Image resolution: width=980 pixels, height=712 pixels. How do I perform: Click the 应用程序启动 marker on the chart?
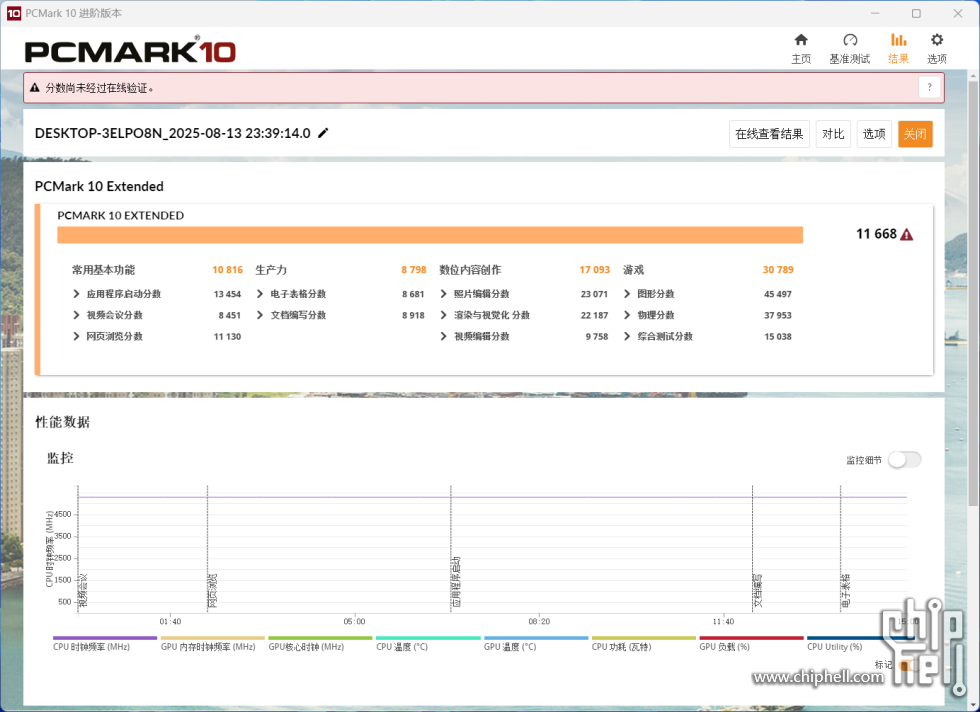(x=456, y=582)
